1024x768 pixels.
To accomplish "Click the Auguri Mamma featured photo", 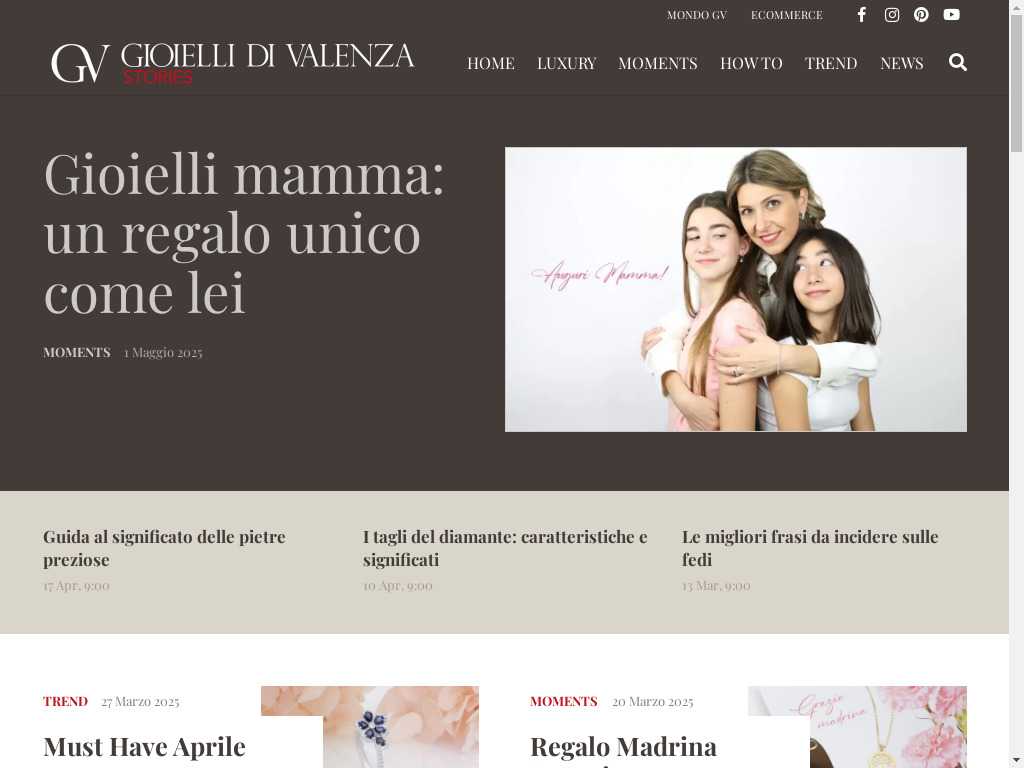I will pyautogui.click(x=735, y=289).
